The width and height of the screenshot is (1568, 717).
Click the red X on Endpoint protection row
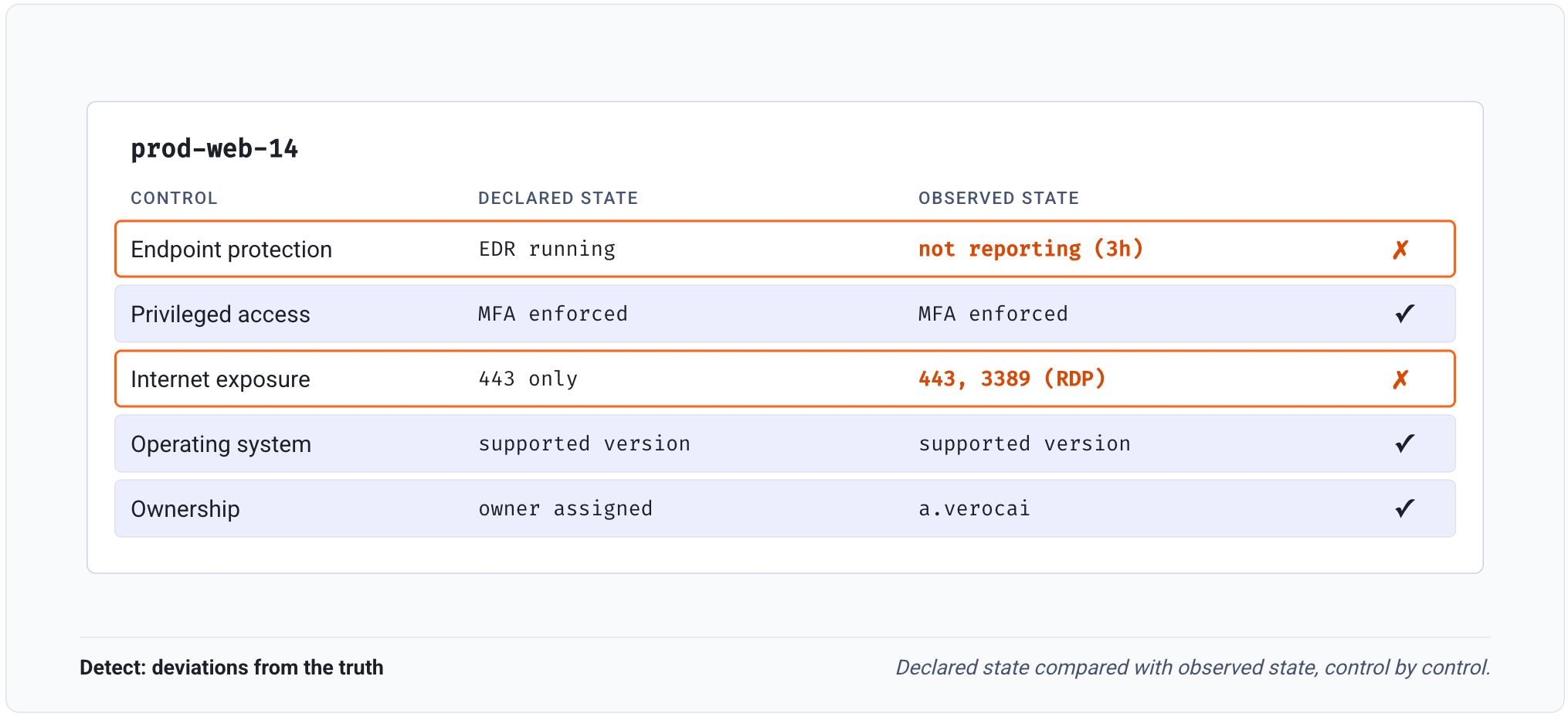pos(1400,250)
